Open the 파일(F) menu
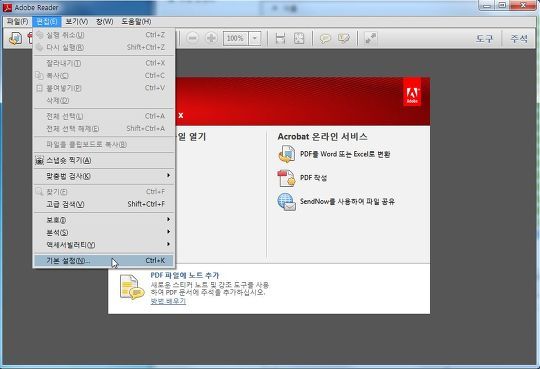The width and height of the screenshot is (540, 369). pos(18,21)
